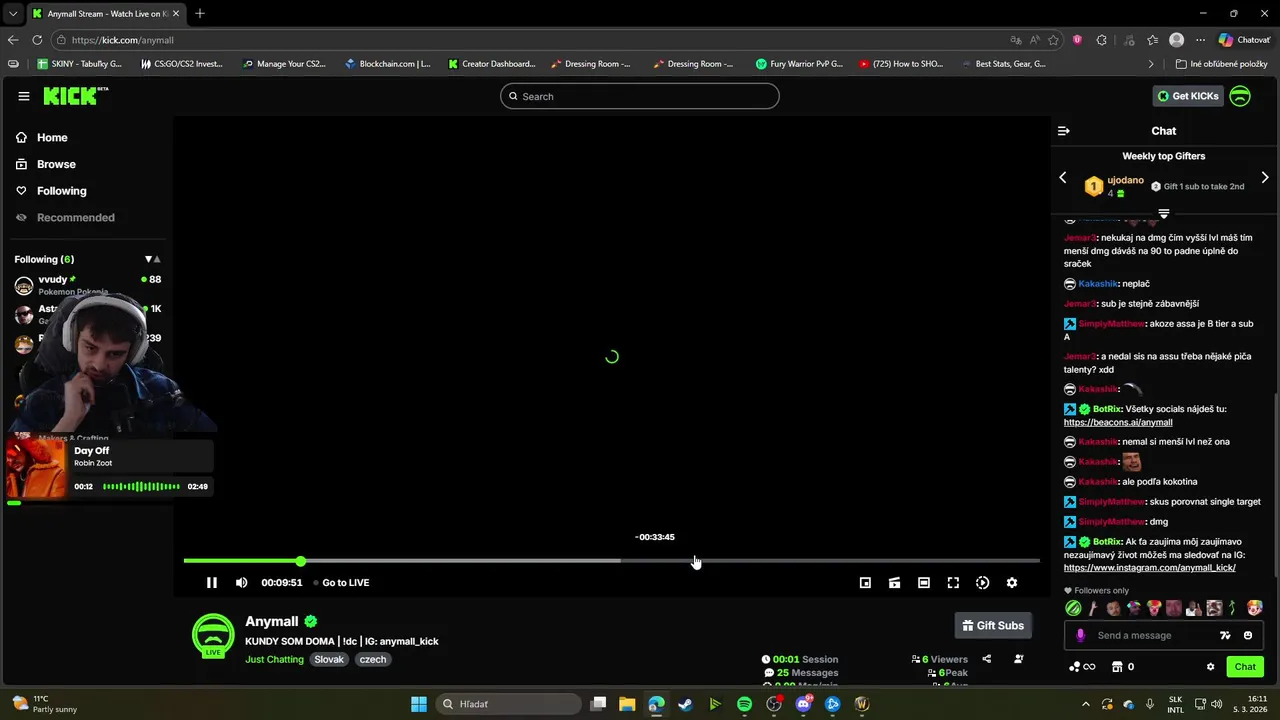Expand bookmarks bar overflow chevron
Screen dimensions: 1280x720
tap(1151, 64)
